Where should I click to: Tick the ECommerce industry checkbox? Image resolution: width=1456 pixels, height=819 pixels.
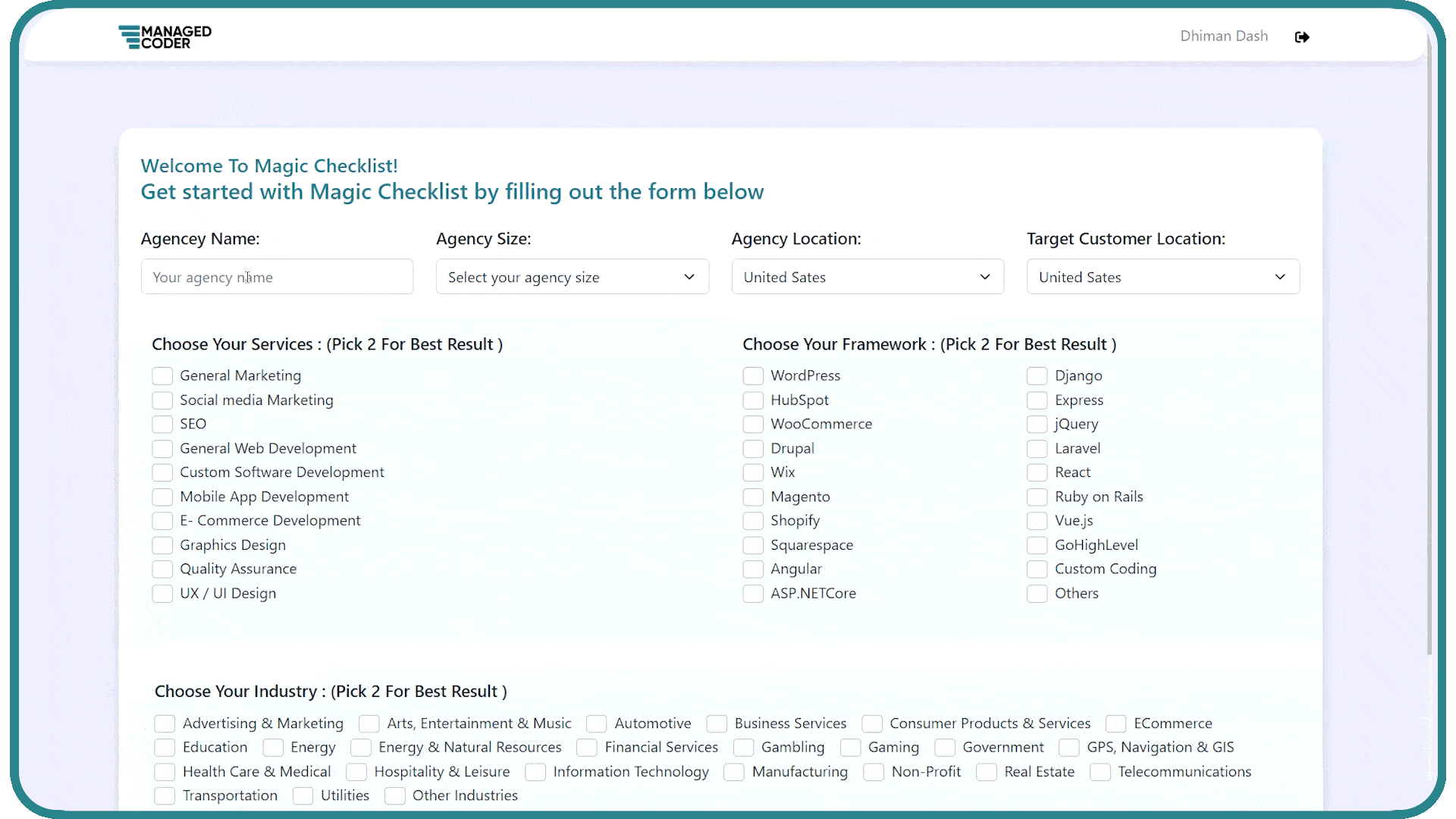coord(1116,724)
